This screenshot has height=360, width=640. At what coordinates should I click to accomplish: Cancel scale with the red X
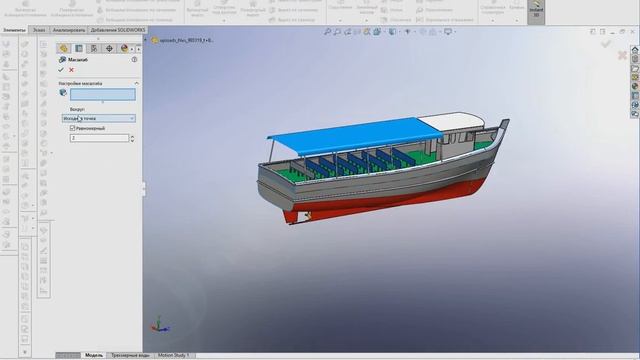pyautogui.click(x=71, y=70)
